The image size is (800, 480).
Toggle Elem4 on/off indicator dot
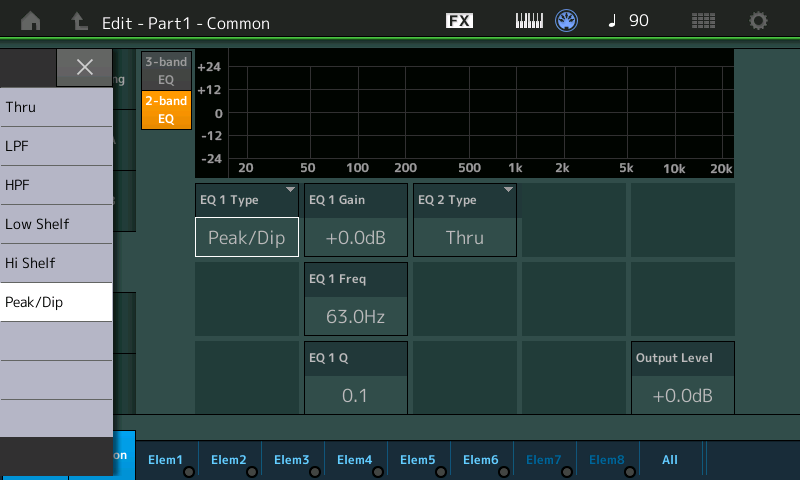click(x=378, y=472)
